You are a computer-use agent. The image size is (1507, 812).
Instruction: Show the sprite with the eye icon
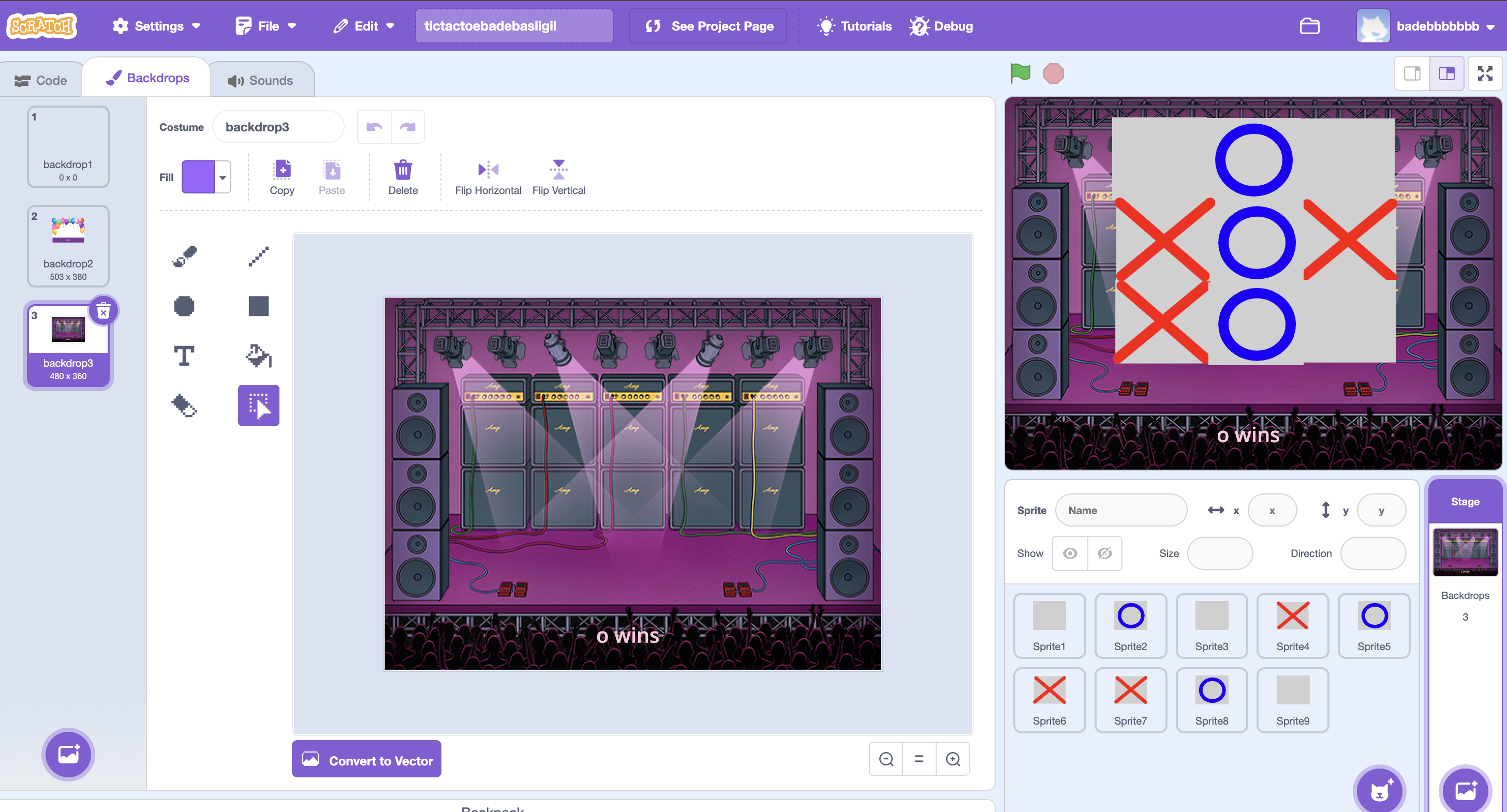[x=1069, y=553]
